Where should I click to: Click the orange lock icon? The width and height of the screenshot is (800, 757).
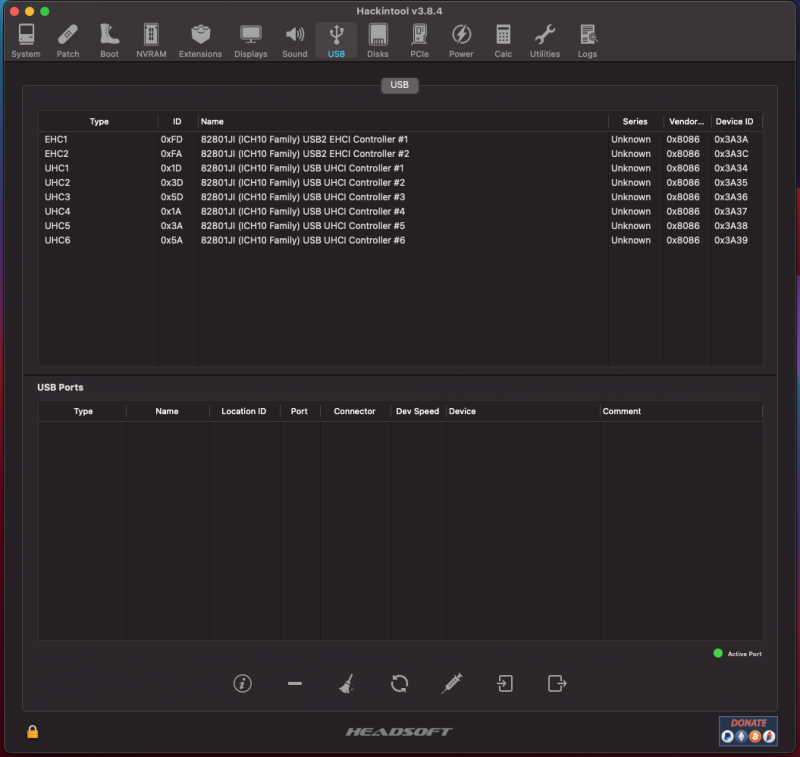click(x=33, y=731)
